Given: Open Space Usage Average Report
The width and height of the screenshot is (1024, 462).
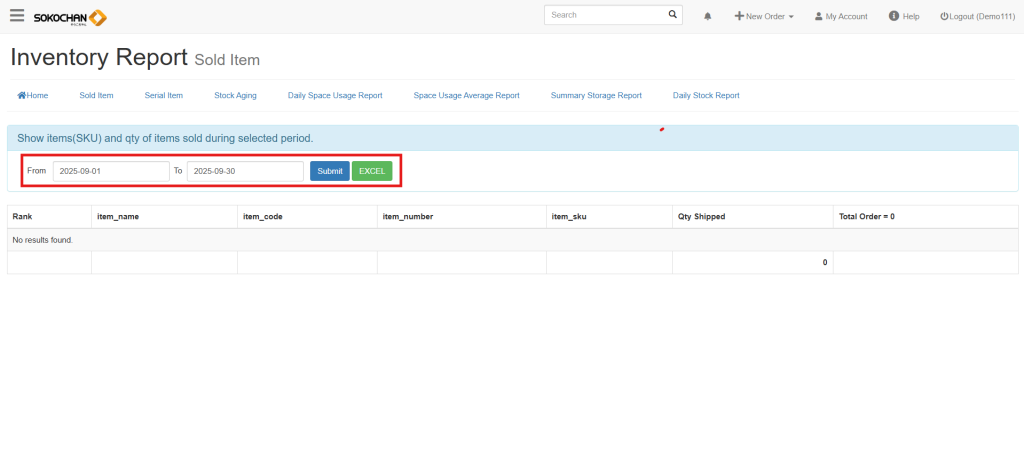Looking at the screenshot, I should pos(466,96).
